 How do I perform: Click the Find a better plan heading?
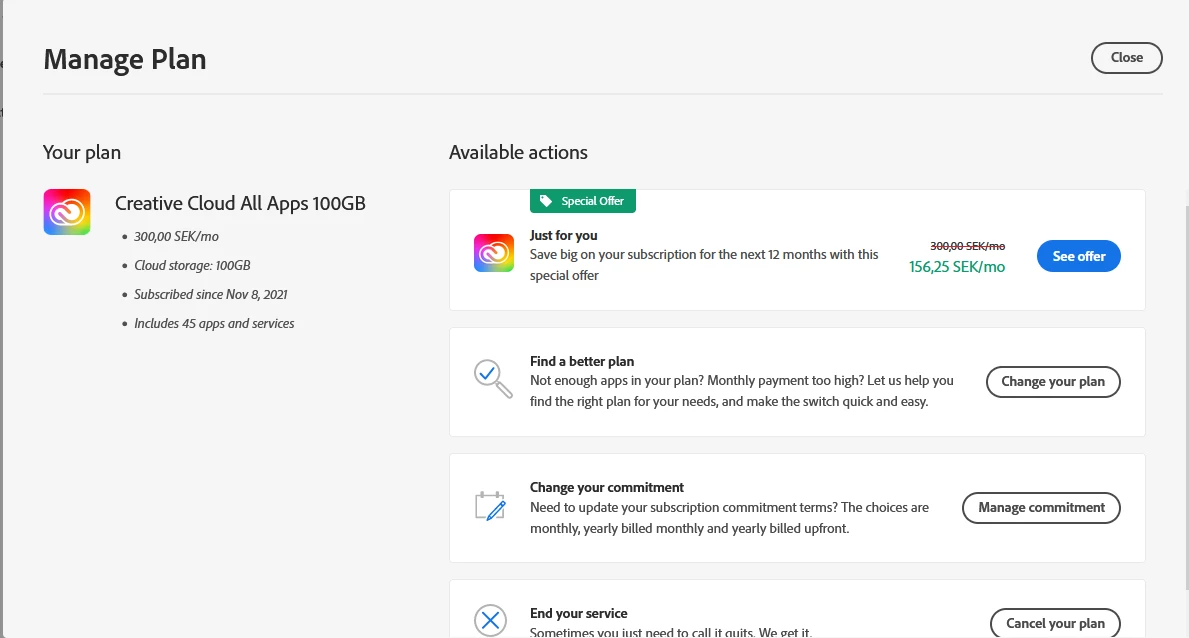582,361
